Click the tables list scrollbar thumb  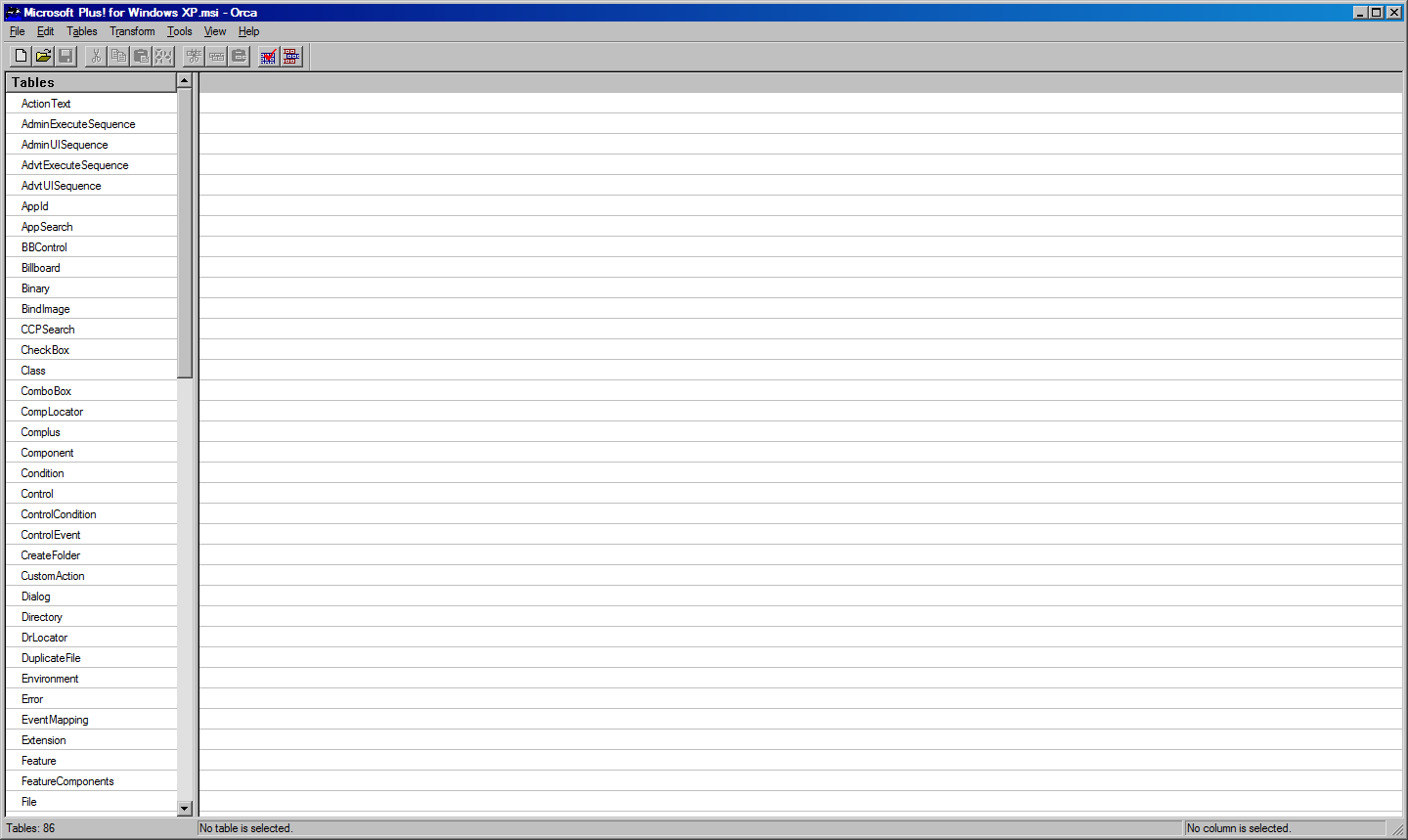[x=185, y=233]
